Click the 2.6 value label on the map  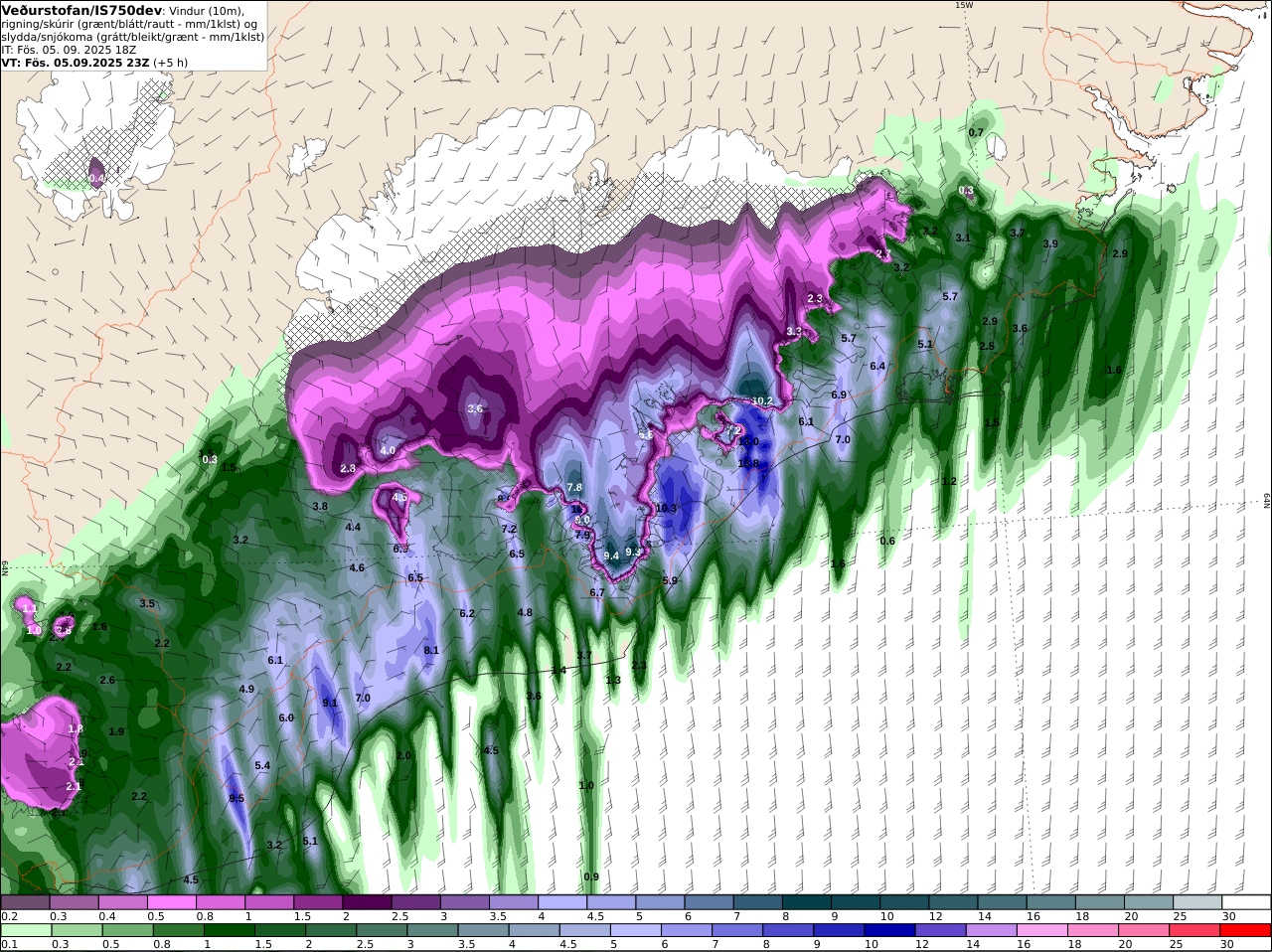pos(107,680)
